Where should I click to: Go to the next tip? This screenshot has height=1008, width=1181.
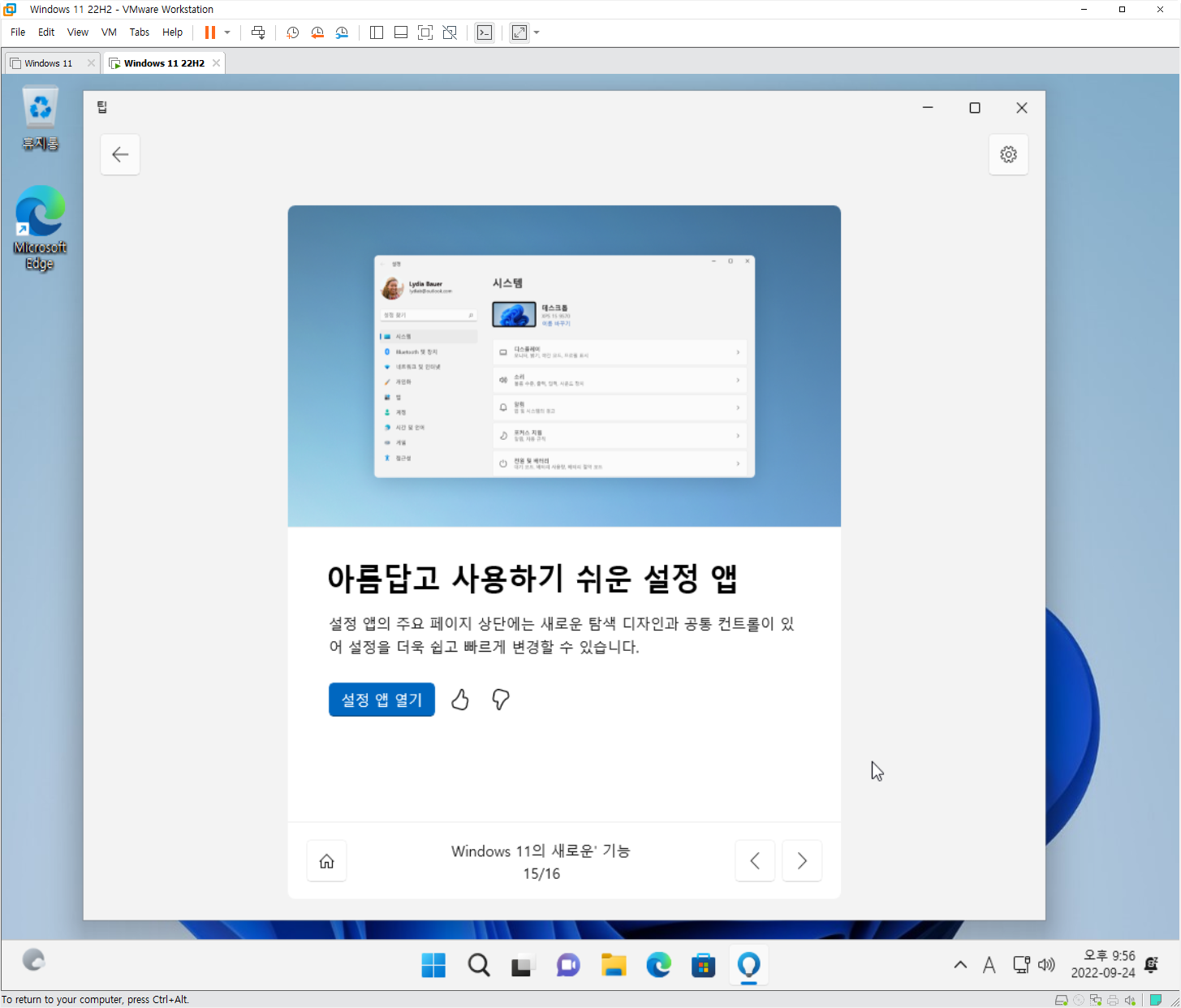[x=802, y=861]
